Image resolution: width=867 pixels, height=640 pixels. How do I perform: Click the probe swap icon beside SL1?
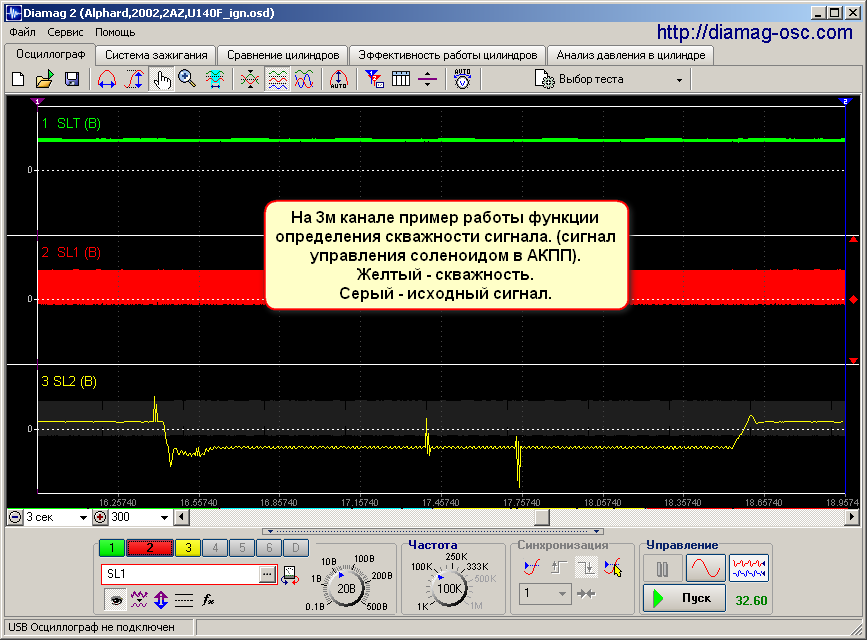point(290,575)
